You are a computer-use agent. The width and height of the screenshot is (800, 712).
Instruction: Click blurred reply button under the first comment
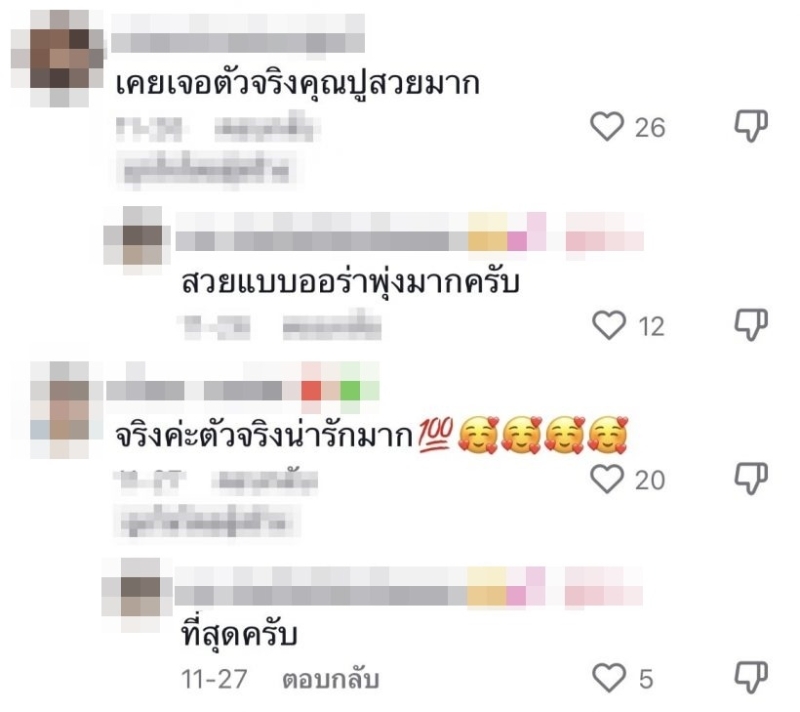pos(267,129)
